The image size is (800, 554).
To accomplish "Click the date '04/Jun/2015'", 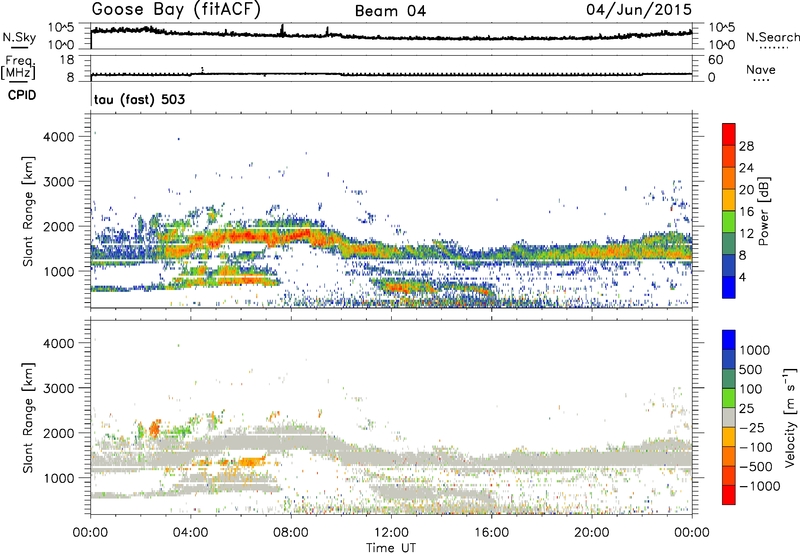I will pyautogui.click(x=639, y=10).
